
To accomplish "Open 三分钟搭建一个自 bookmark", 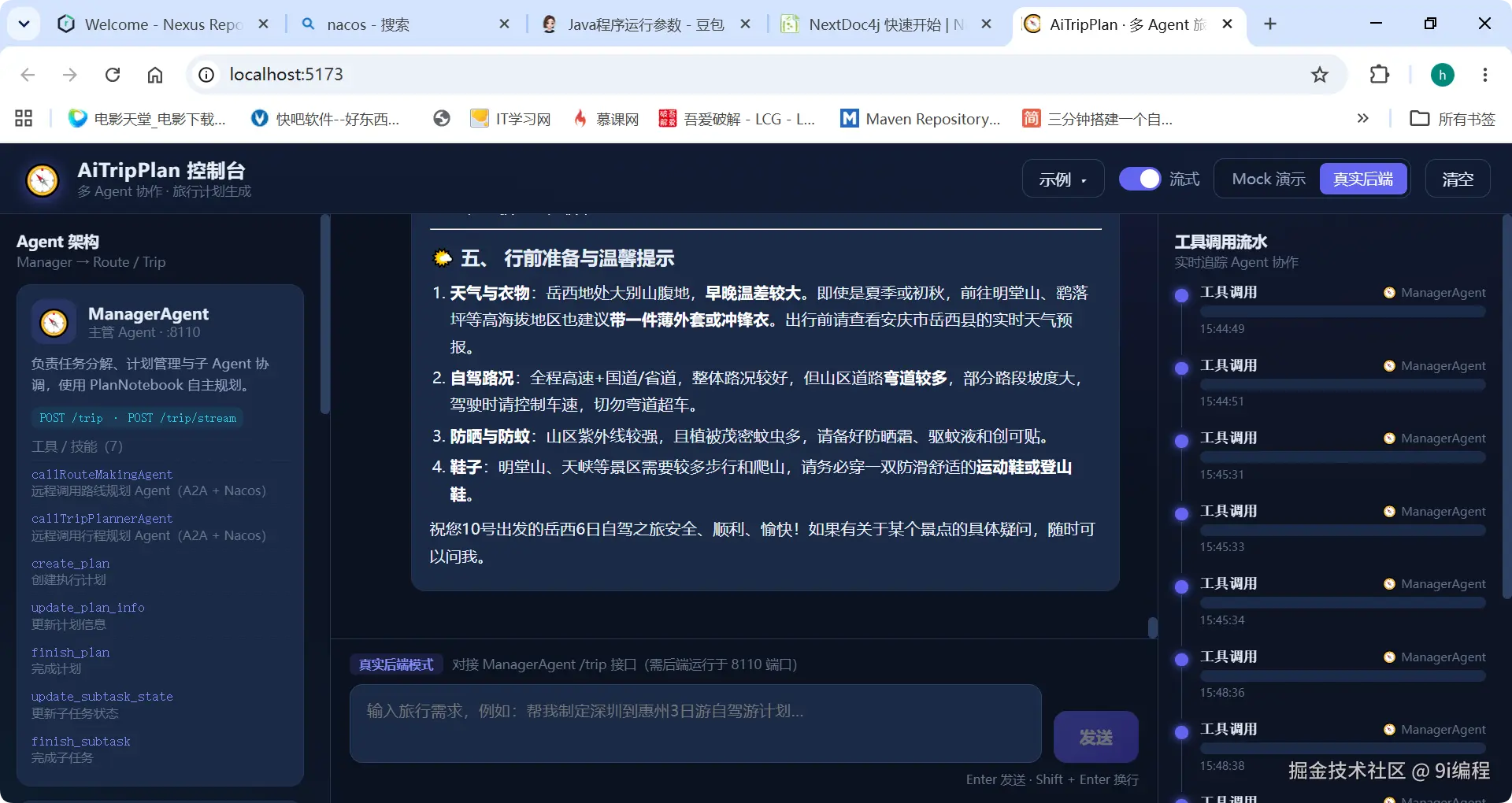I will tap(1098, 119).
